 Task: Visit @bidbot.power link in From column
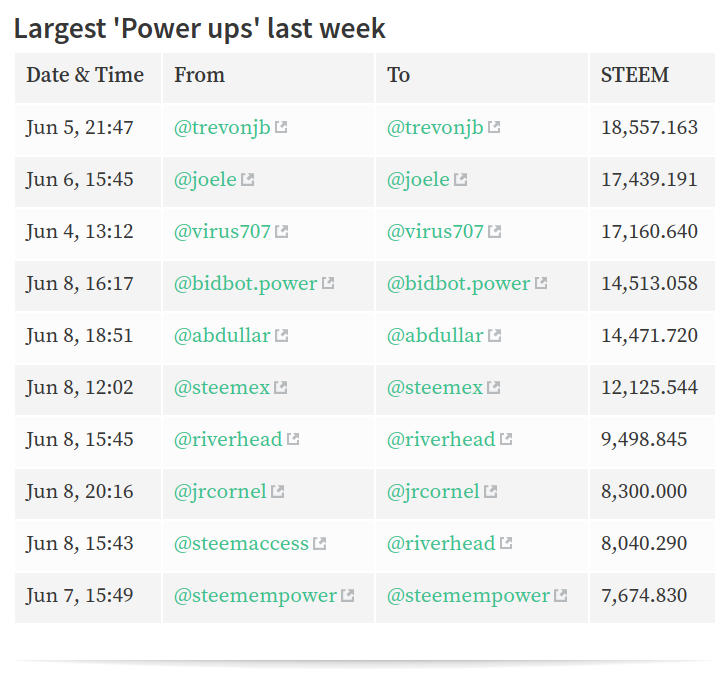coord(246,283)
